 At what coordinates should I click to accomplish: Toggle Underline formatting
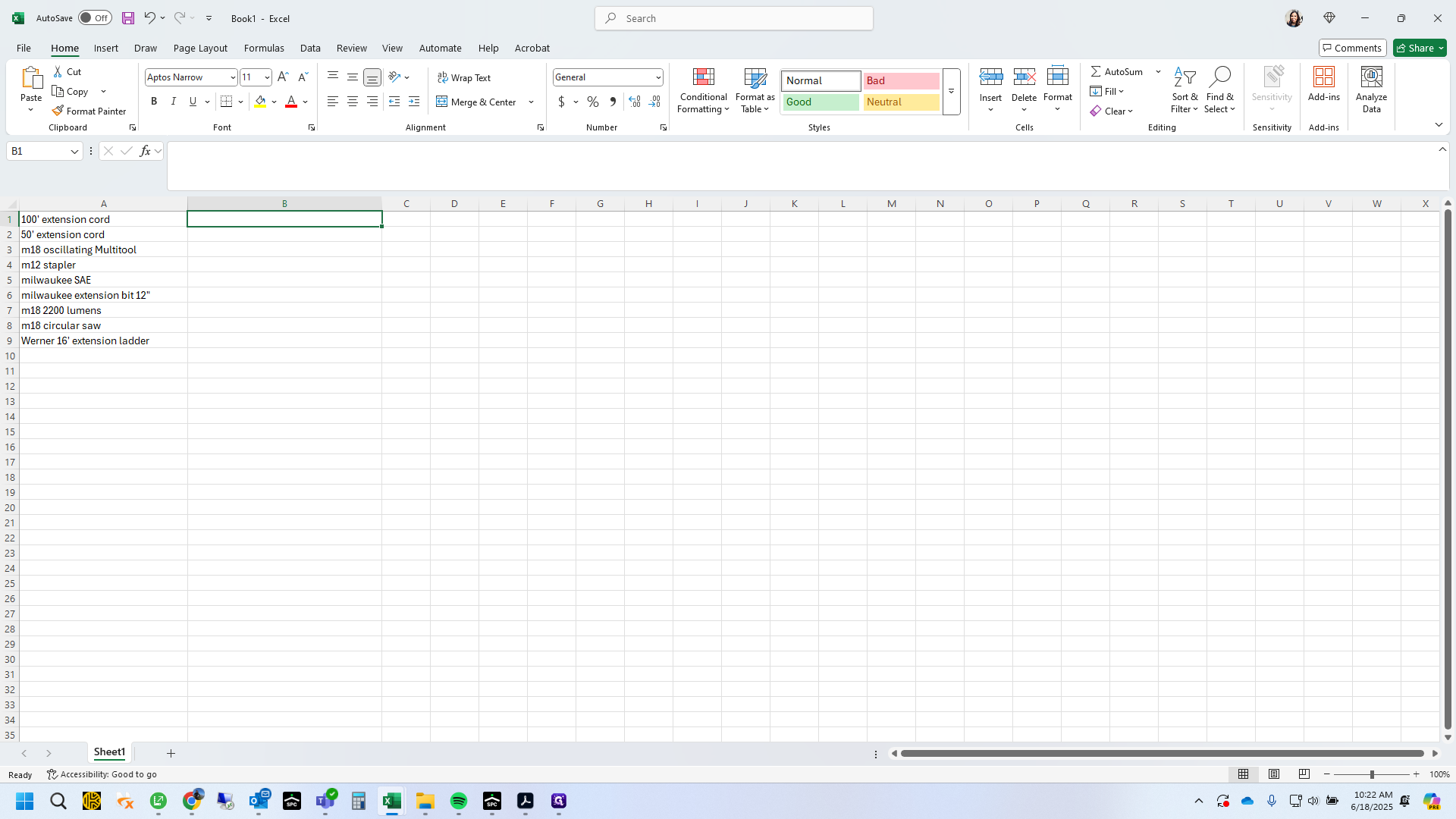click(x=193, y=102)
